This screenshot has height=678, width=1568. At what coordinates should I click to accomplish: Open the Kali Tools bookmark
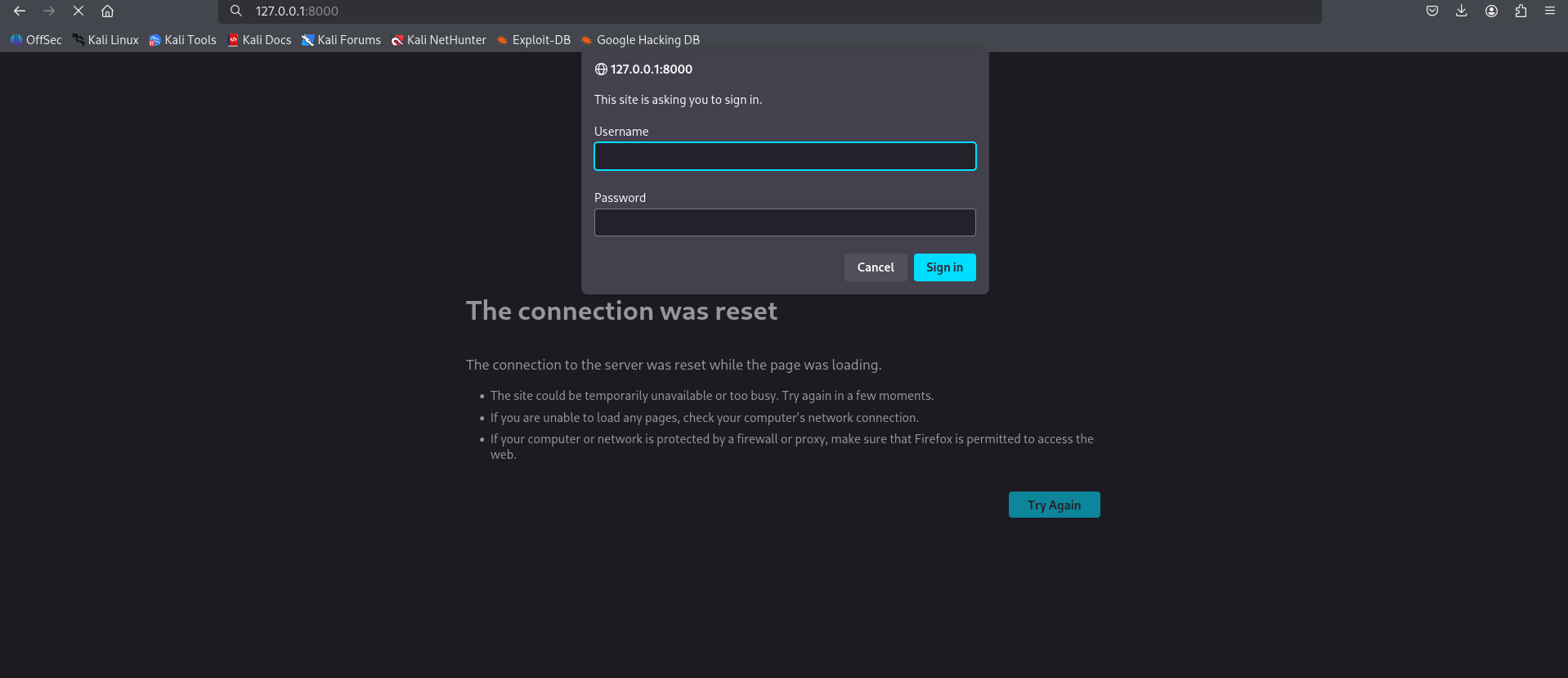pyautogui.click(x=182, y=40)
